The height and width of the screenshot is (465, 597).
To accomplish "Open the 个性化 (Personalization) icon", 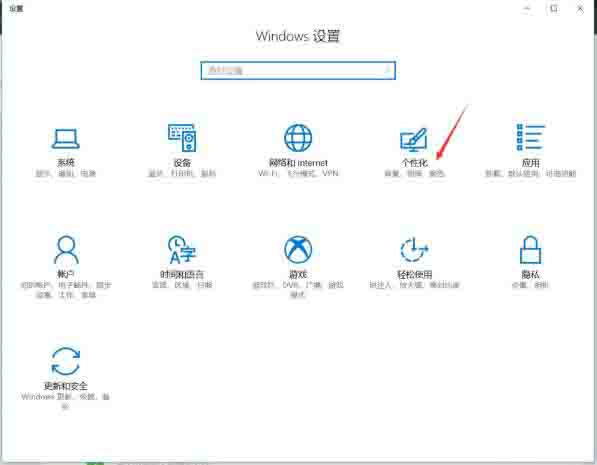I will (414, 139).
